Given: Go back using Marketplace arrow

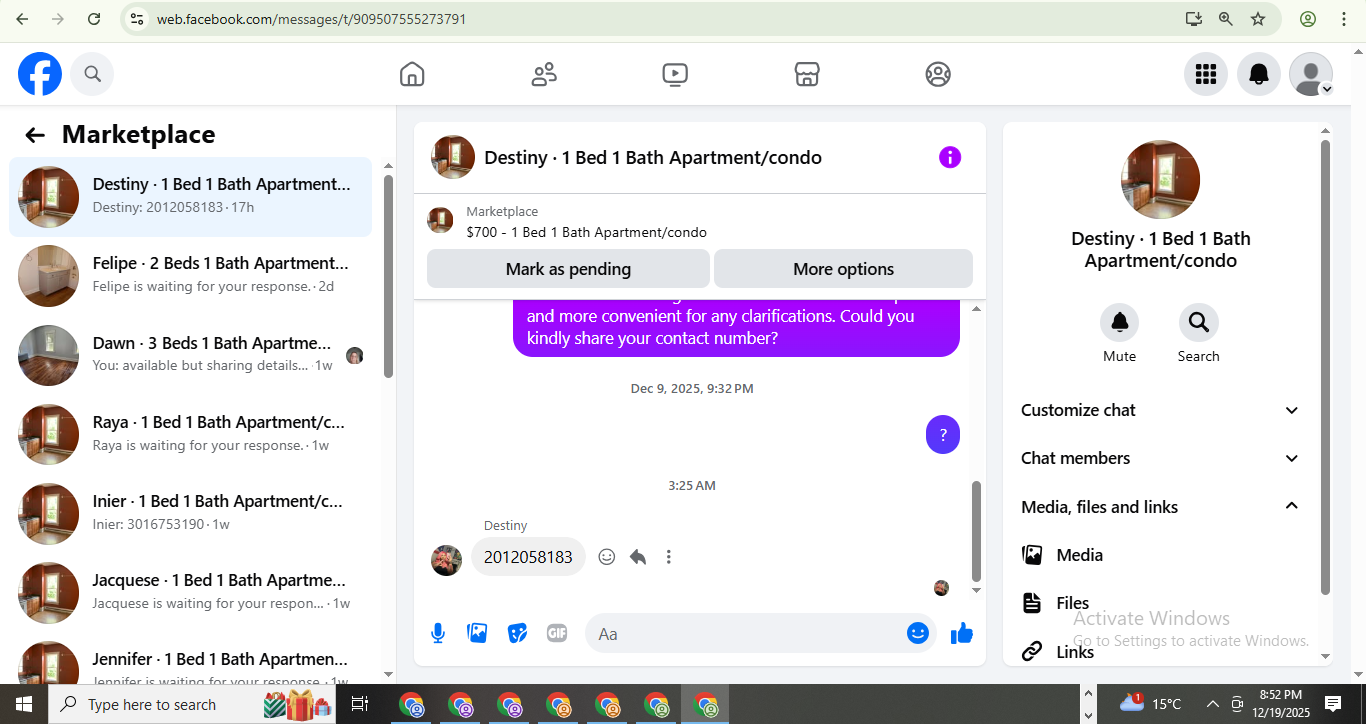Looking at the screenshot, I should click(x=35, y=135).
